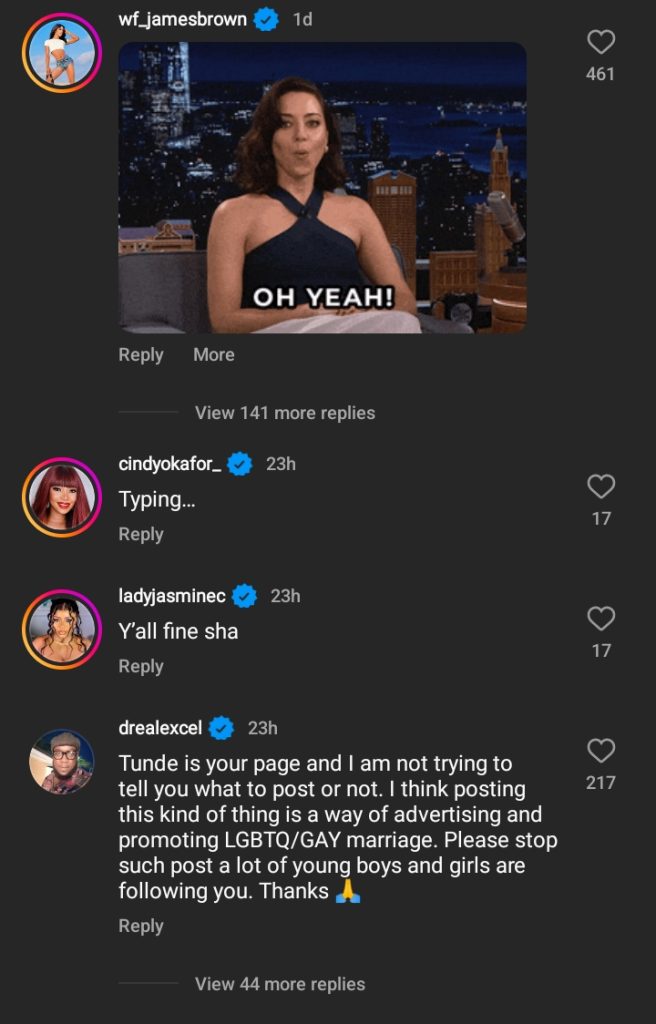Expand "View 141 more replies"

[285, 413]
